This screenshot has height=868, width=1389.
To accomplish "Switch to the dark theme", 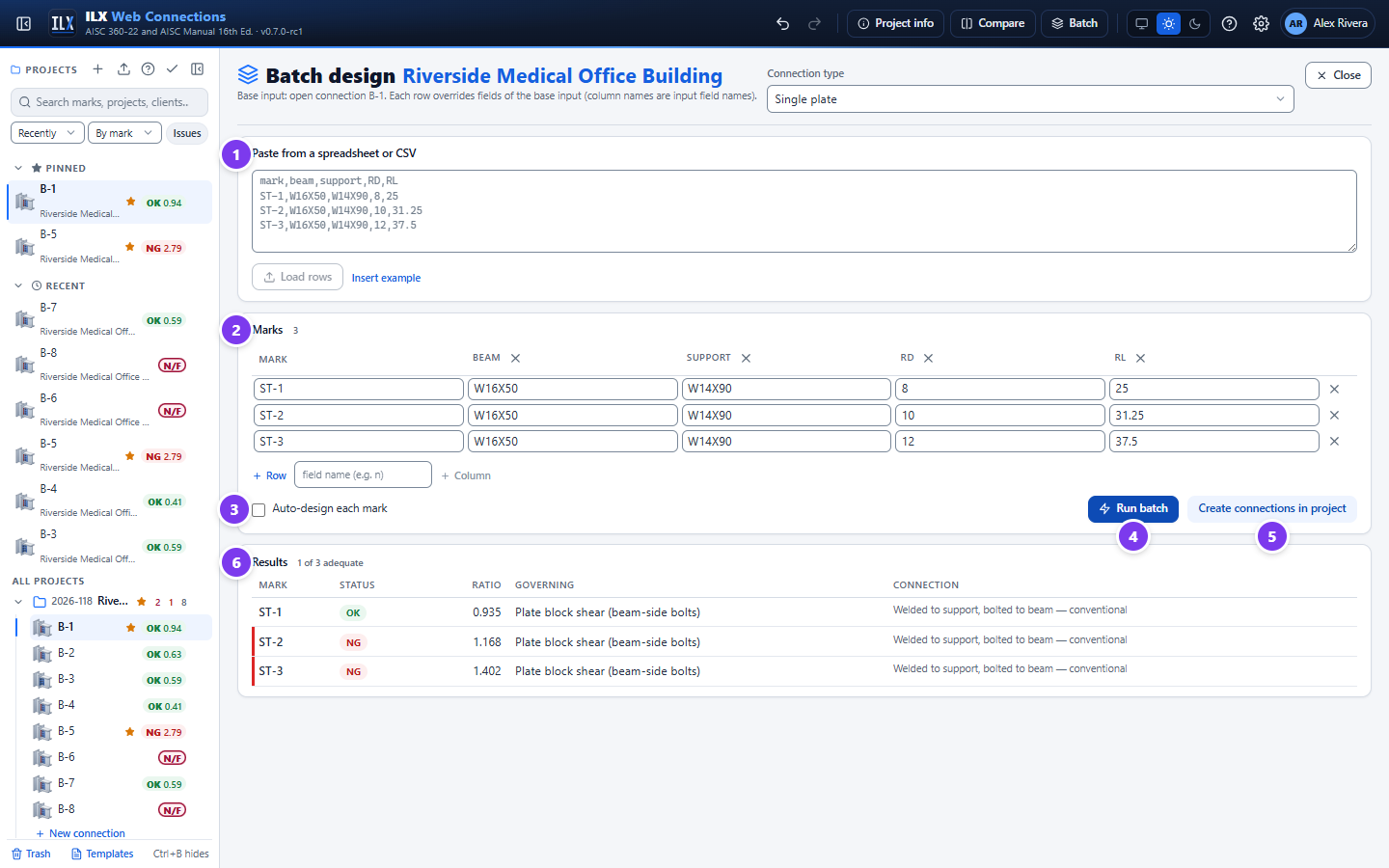I will pos(1195,23).
